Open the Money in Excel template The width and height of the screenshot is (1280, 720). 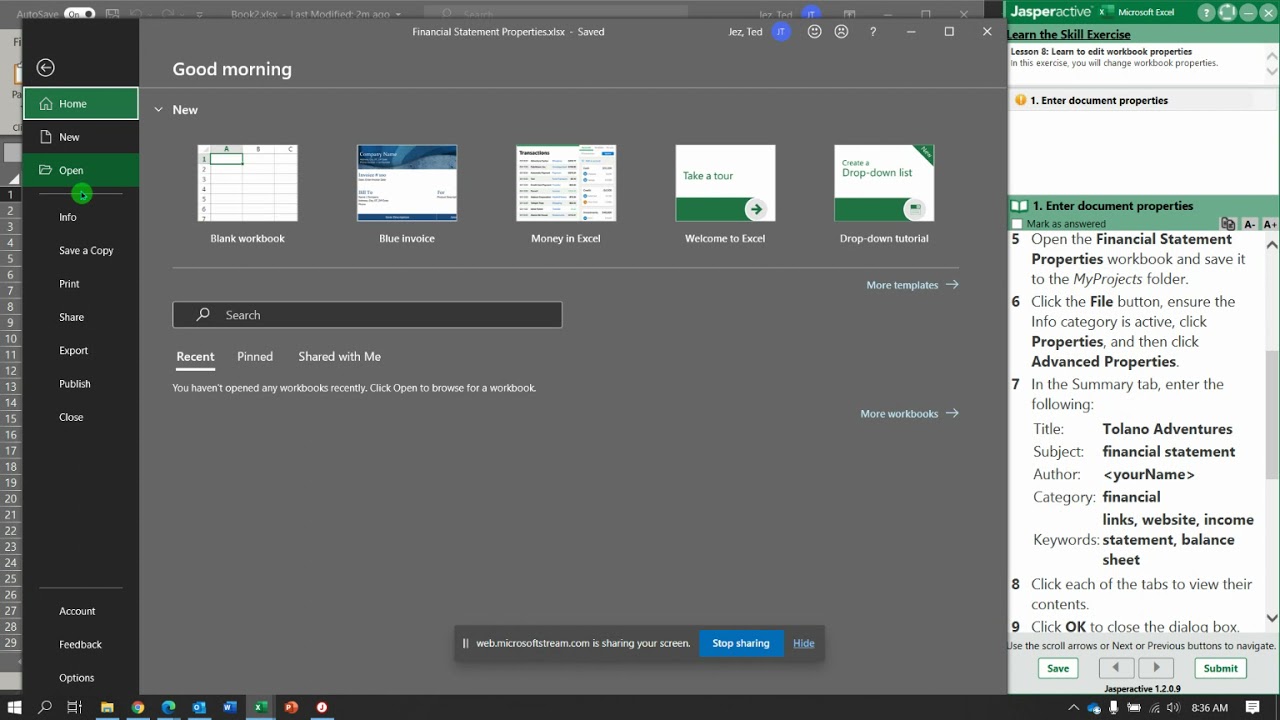pyautogui.click(x=566, y=194)
